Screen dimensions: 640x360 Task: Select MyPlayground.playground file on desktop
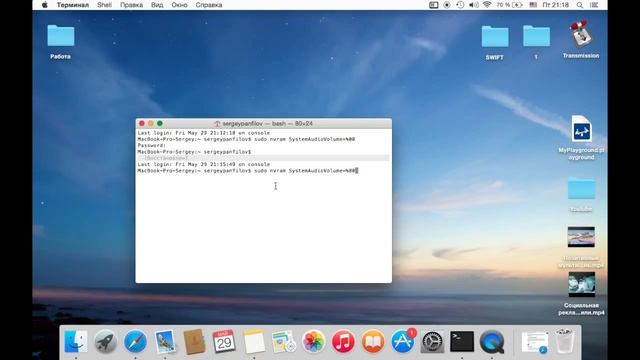tap(581, 129)
